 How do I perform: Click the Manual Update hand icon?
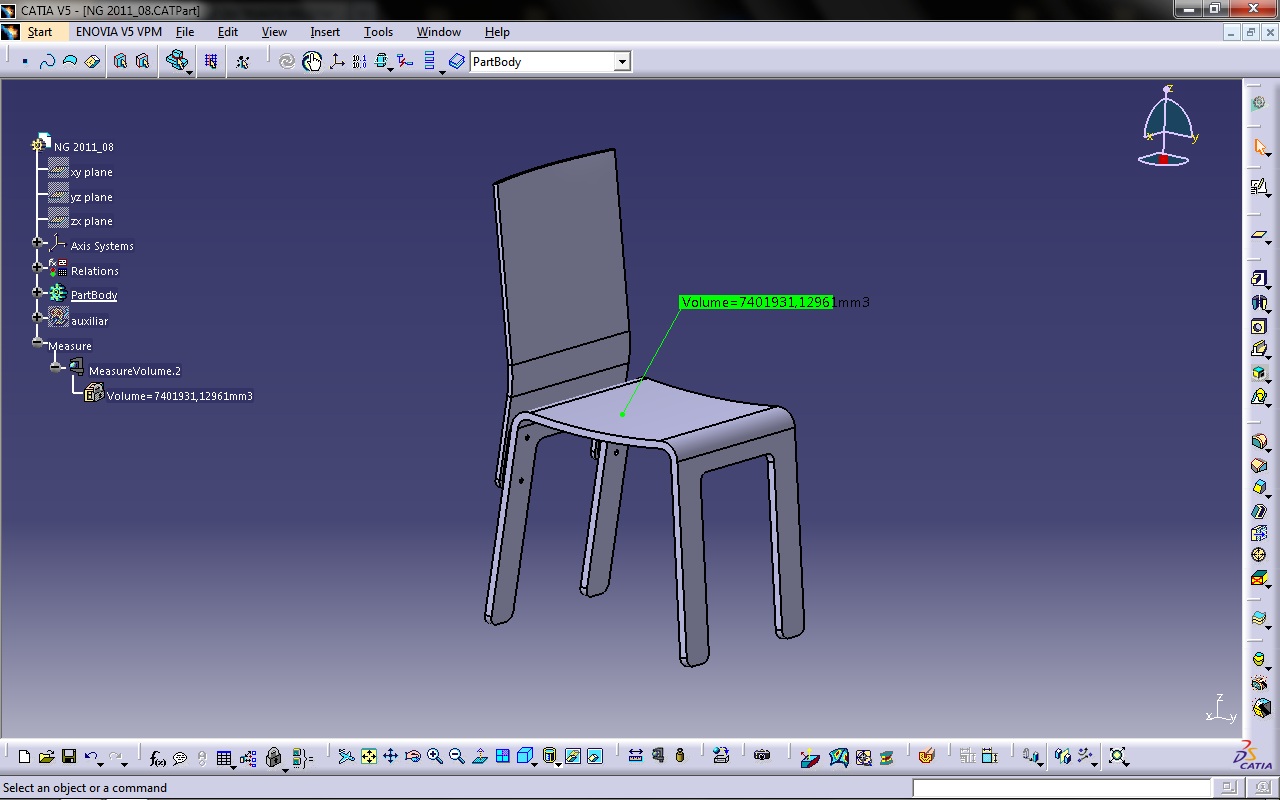(312, 62)
